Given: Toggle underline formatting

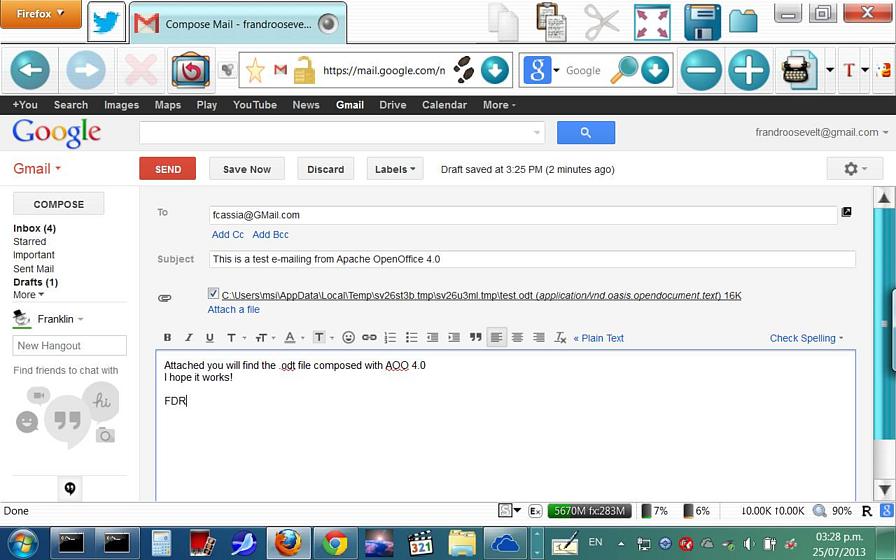Looking at the screenshot, I should click(x=210, y=338).
